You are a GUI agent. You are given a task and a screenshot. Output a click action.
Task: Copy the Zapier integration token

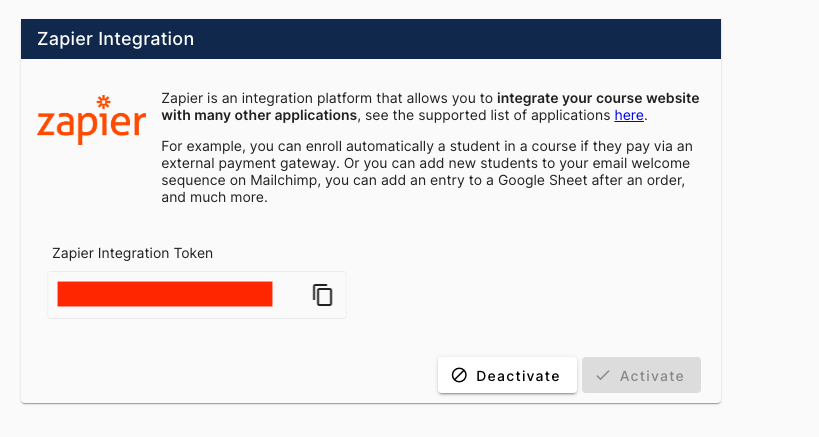[322, 295]
